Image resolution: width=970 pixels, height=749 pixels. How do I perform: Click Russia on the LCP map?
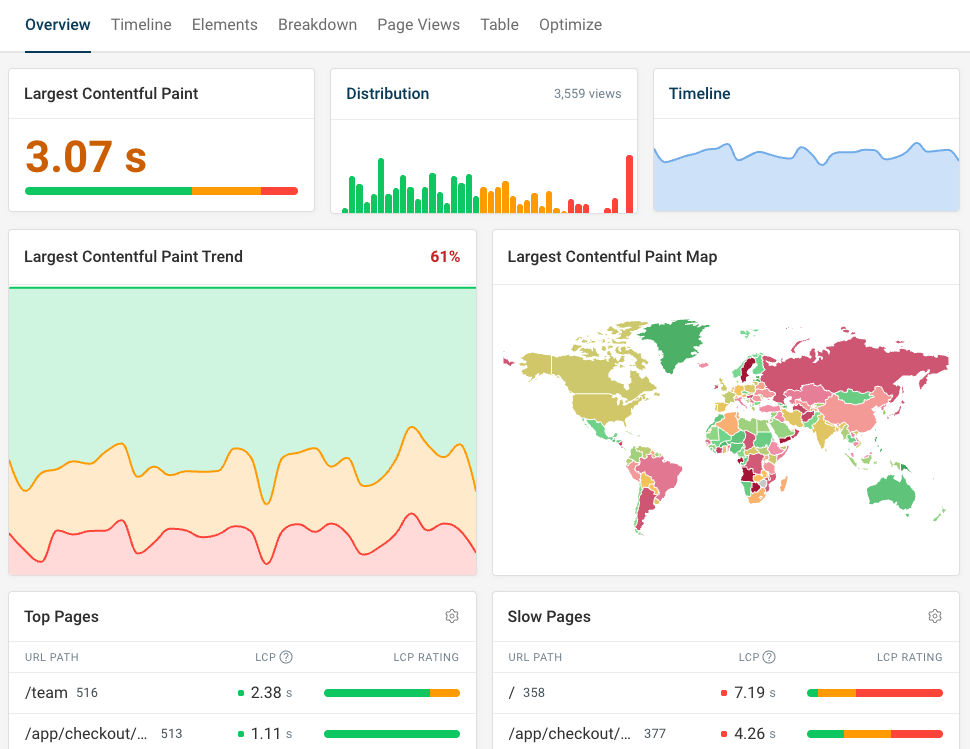854,367
